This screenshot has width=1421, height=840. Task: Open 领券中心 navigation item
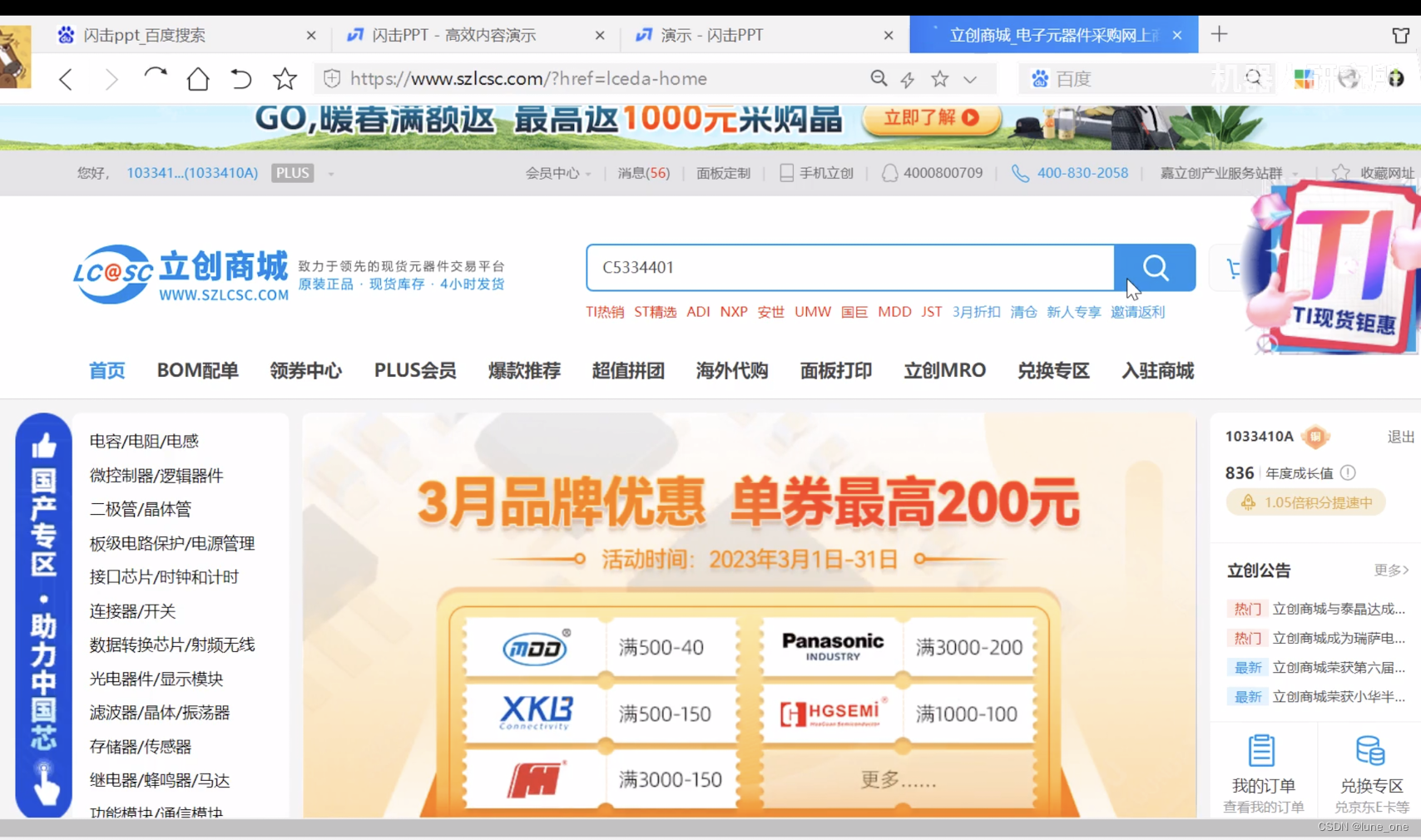point(305,370)
